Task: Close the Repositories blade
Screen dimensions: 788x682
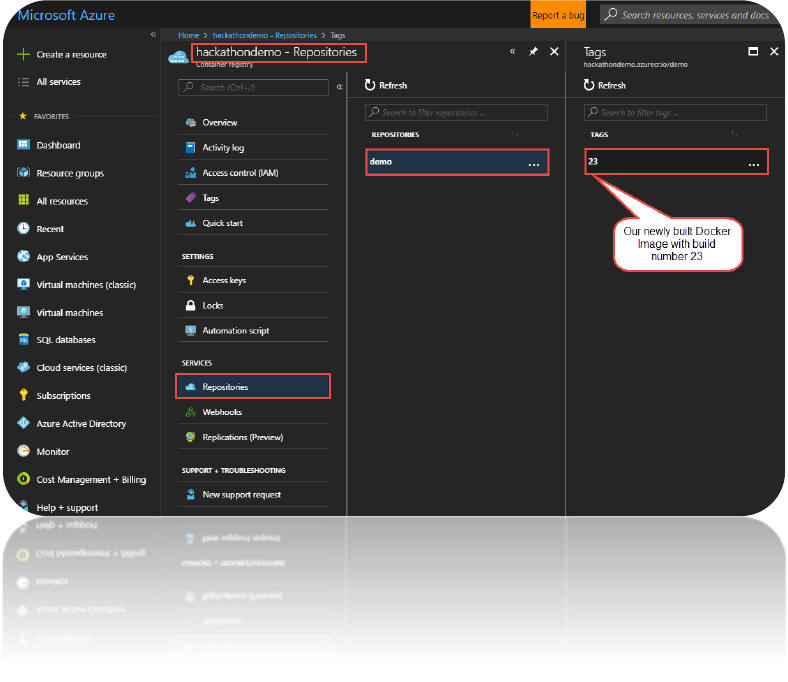Action: [554, 51]
